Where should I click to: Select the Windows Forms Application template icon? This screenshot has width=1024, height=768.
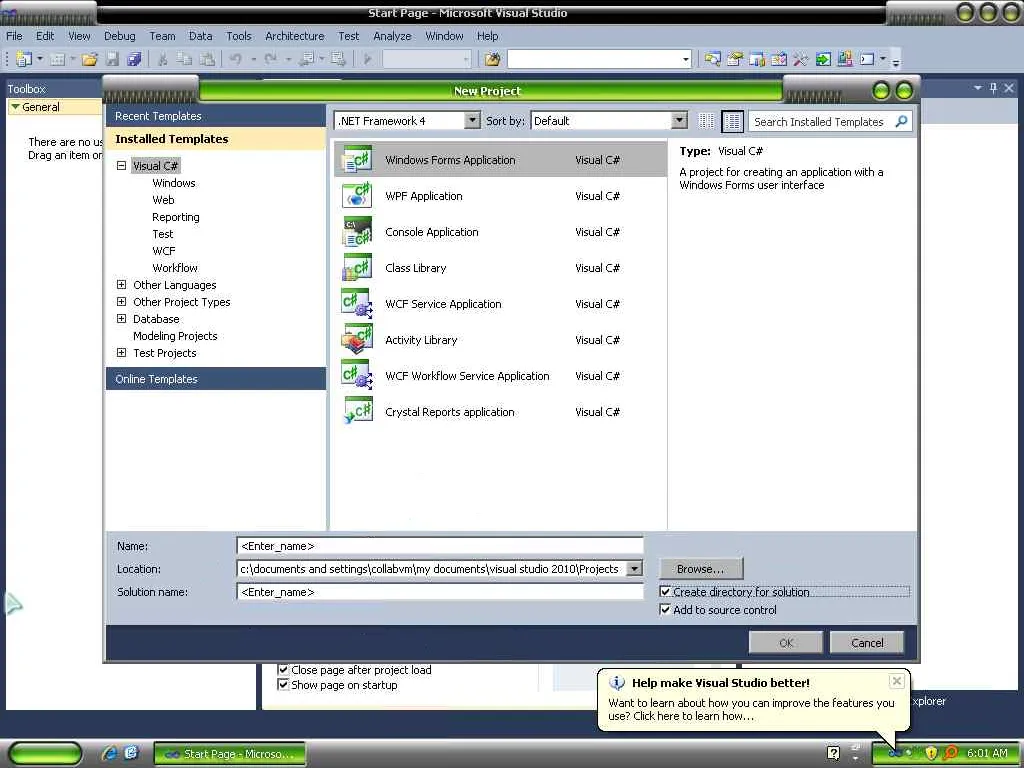coord(357,159)
